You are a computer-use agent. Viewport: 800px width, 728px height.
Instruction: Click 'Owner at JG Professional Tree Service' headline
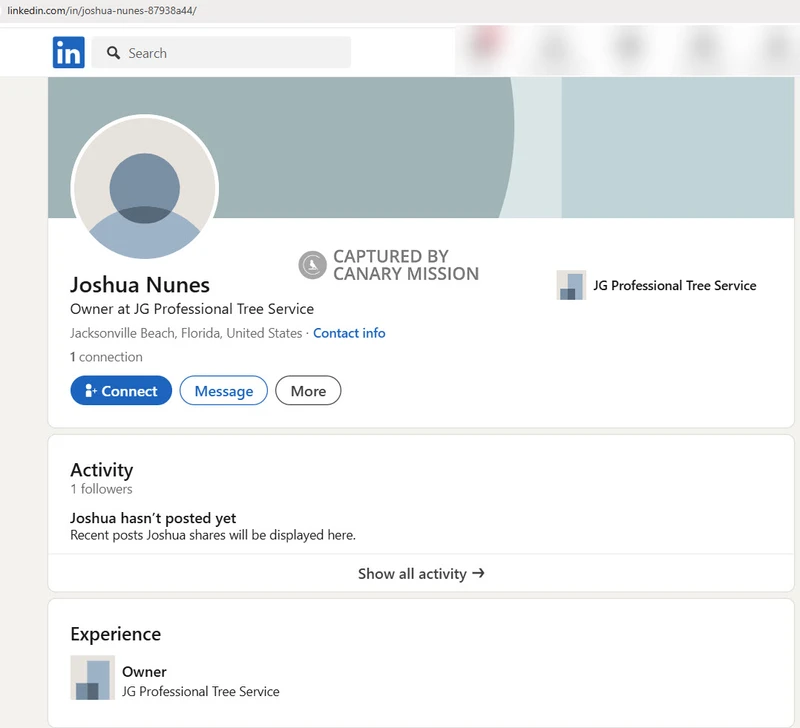[192, 309]
